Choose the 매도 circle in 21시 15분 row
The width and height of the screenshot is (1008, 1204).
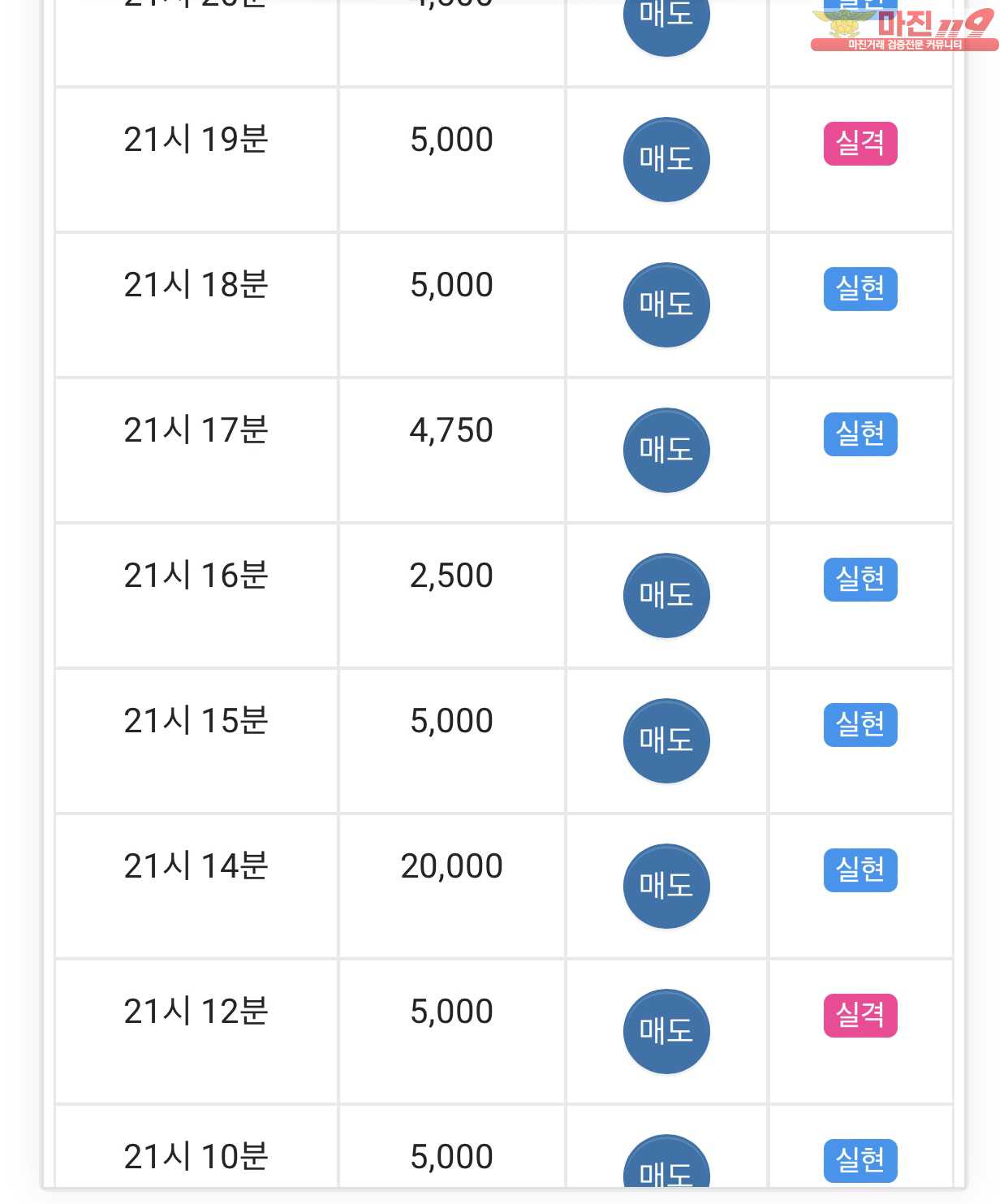point(666,741)
